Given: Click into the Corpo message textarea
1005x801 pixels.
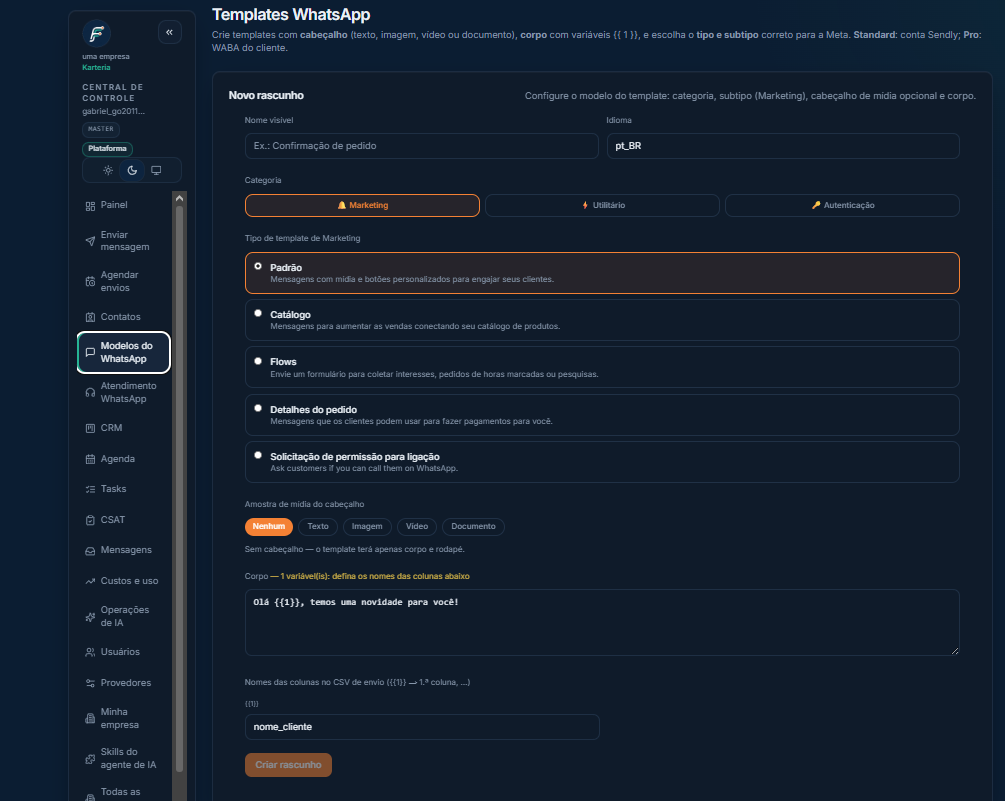Looking at the screenshot, I should (x=602, y=622).
